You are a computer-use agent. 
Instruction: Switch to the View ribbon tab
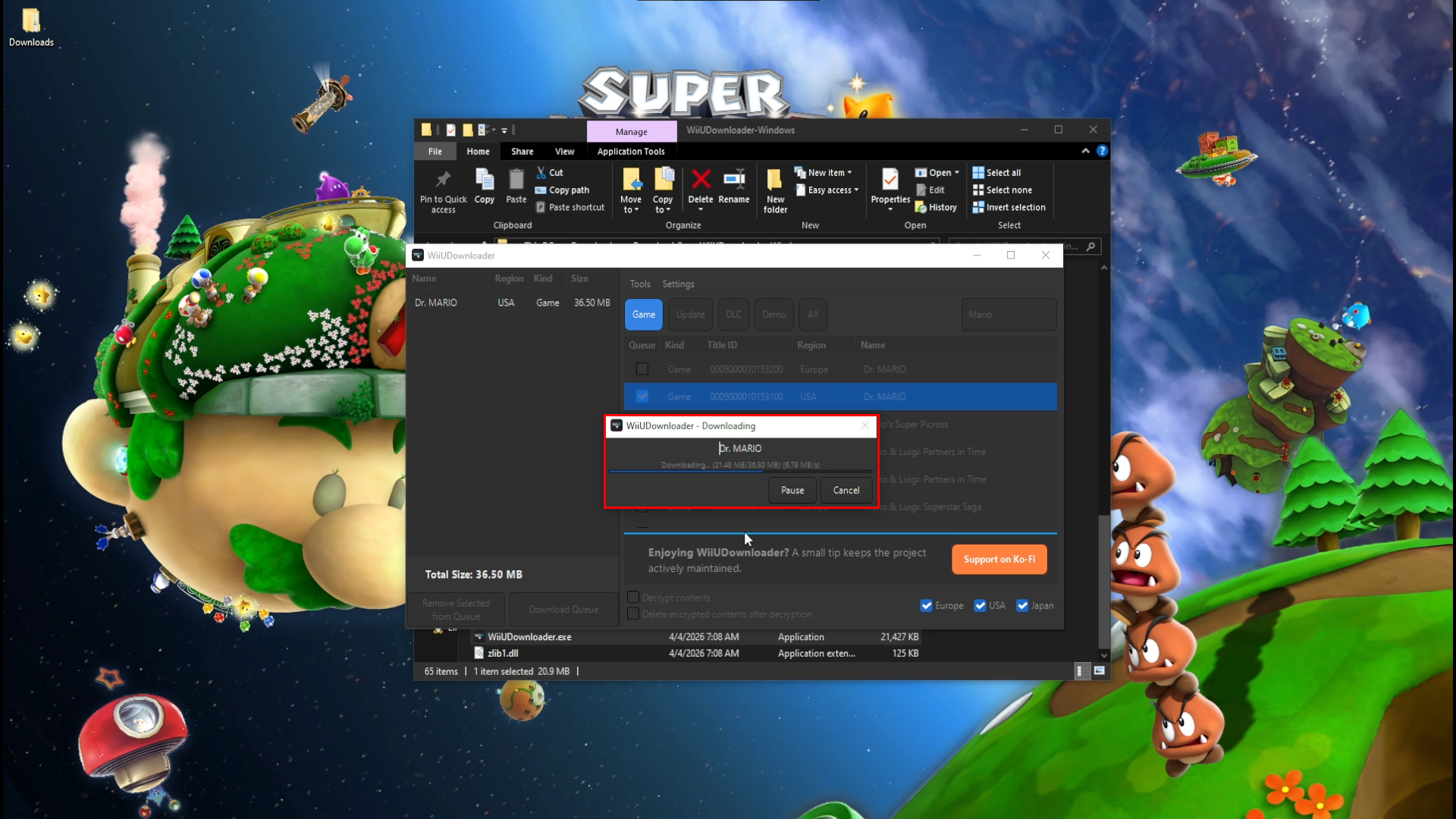564,152
